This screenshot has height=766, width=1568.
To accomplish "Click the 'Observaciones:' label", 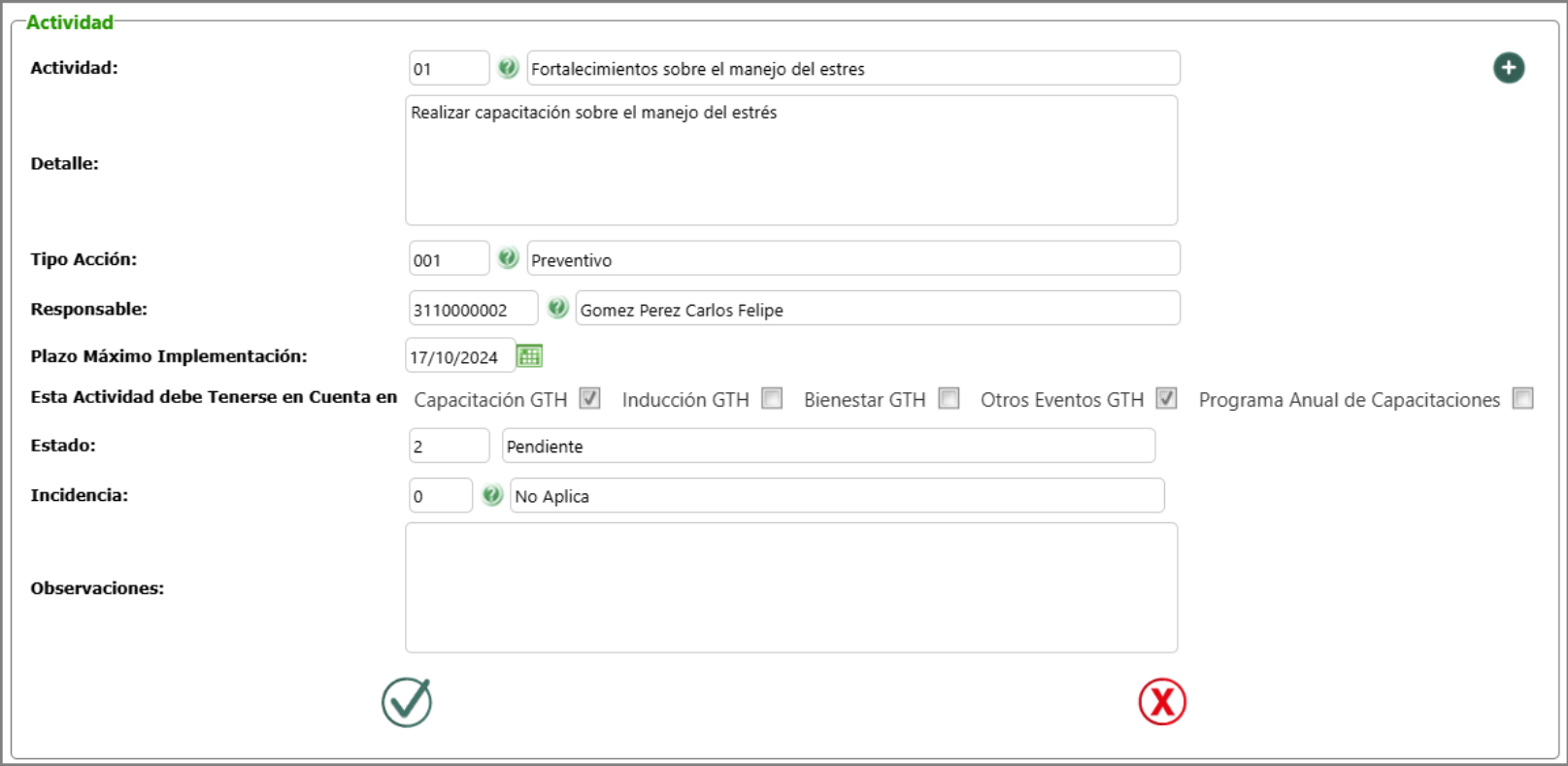I will point(97,588).
